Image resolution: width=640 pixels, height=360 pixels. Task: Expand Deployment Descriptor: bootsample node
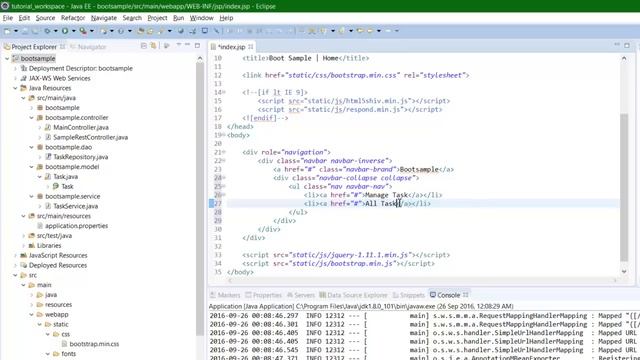tap(15, 69)
